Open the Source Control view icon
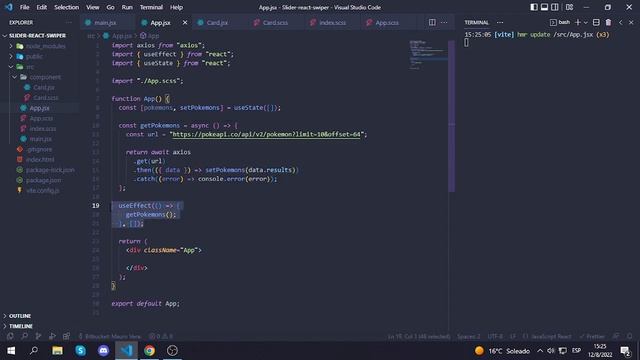 [38, 336]
